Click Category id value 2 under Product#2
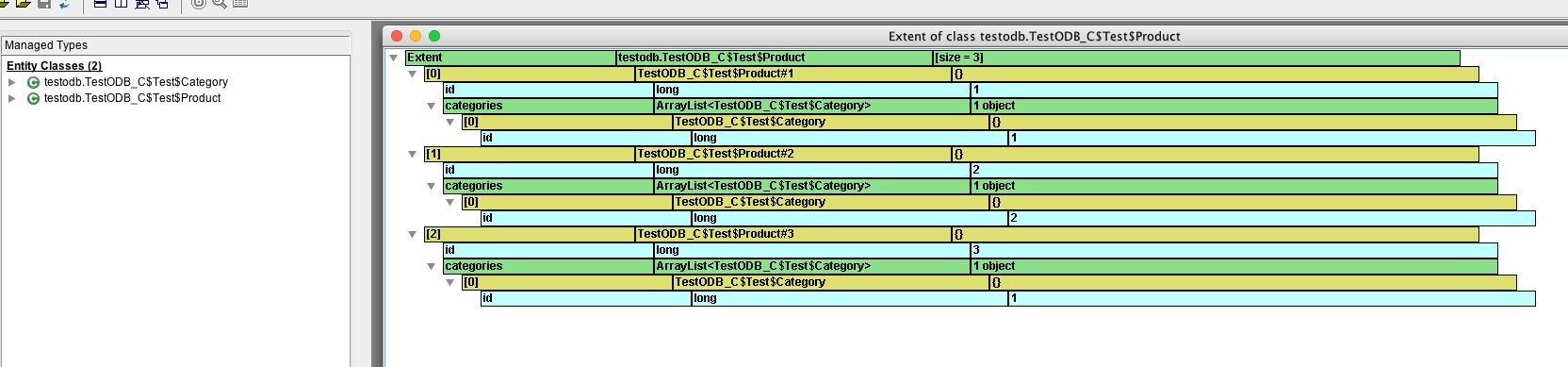 click(x=1271, y=218)
